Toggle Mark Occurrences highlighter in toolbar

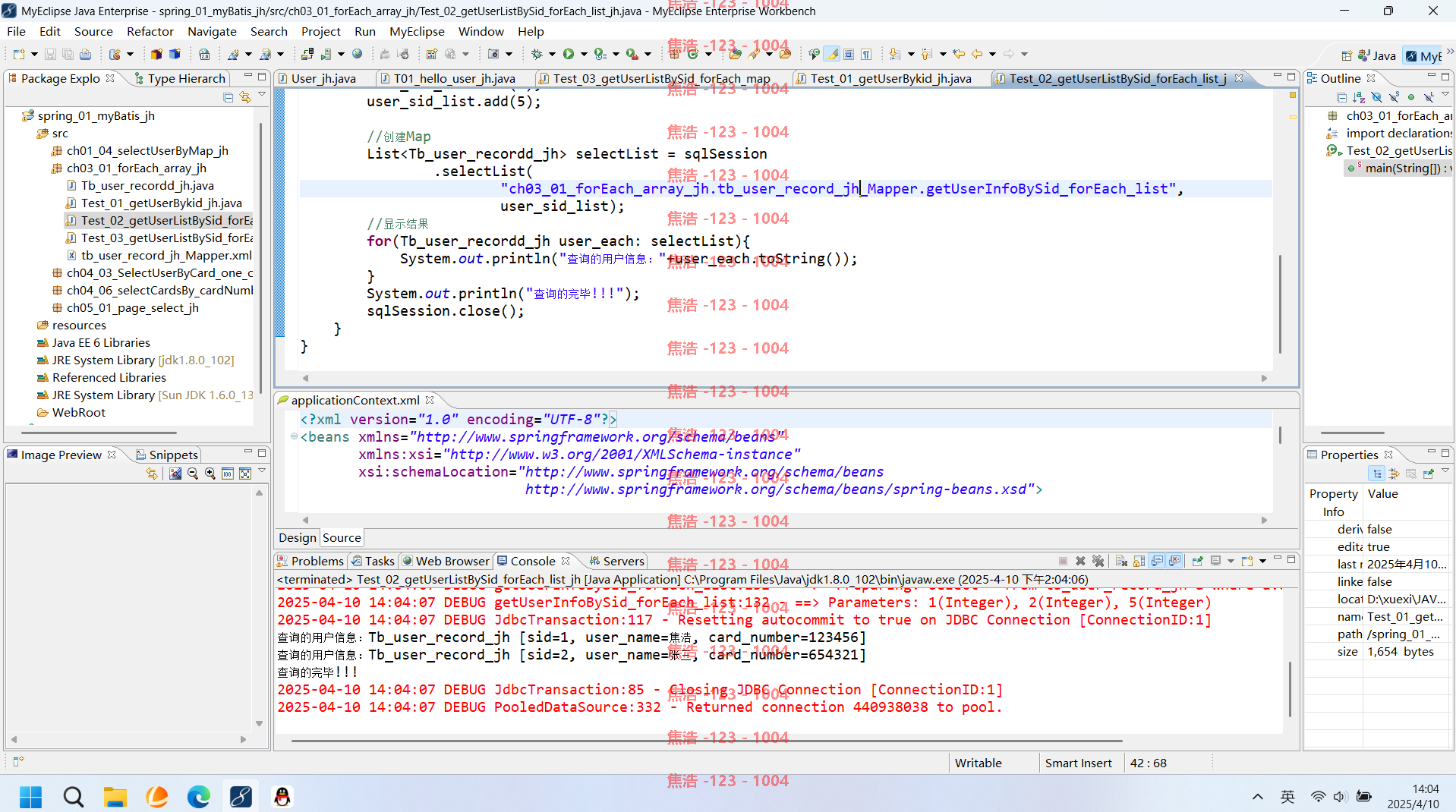coord(833,54)
